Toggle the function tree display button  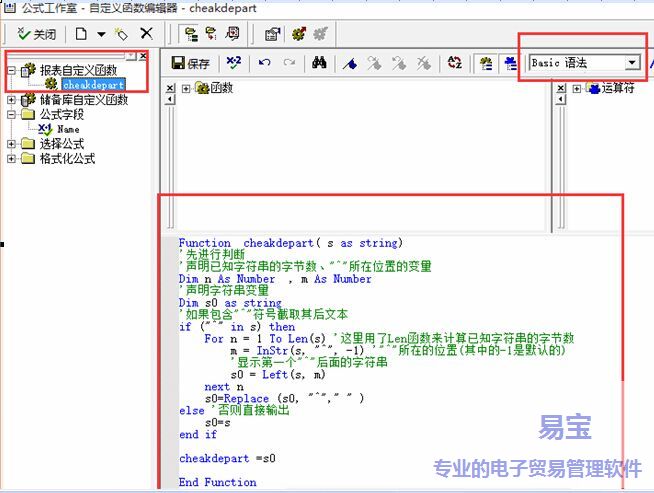point(510,63)
